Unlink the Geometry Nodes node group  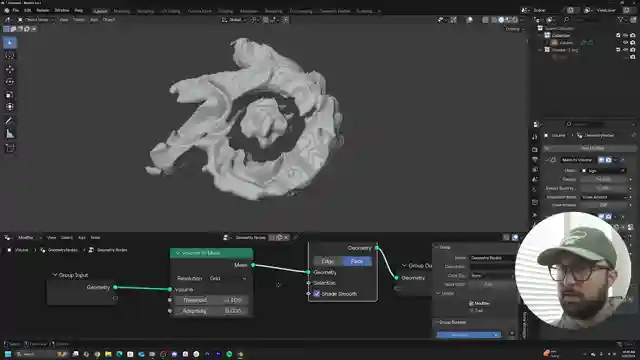click(x=286, y=238)
